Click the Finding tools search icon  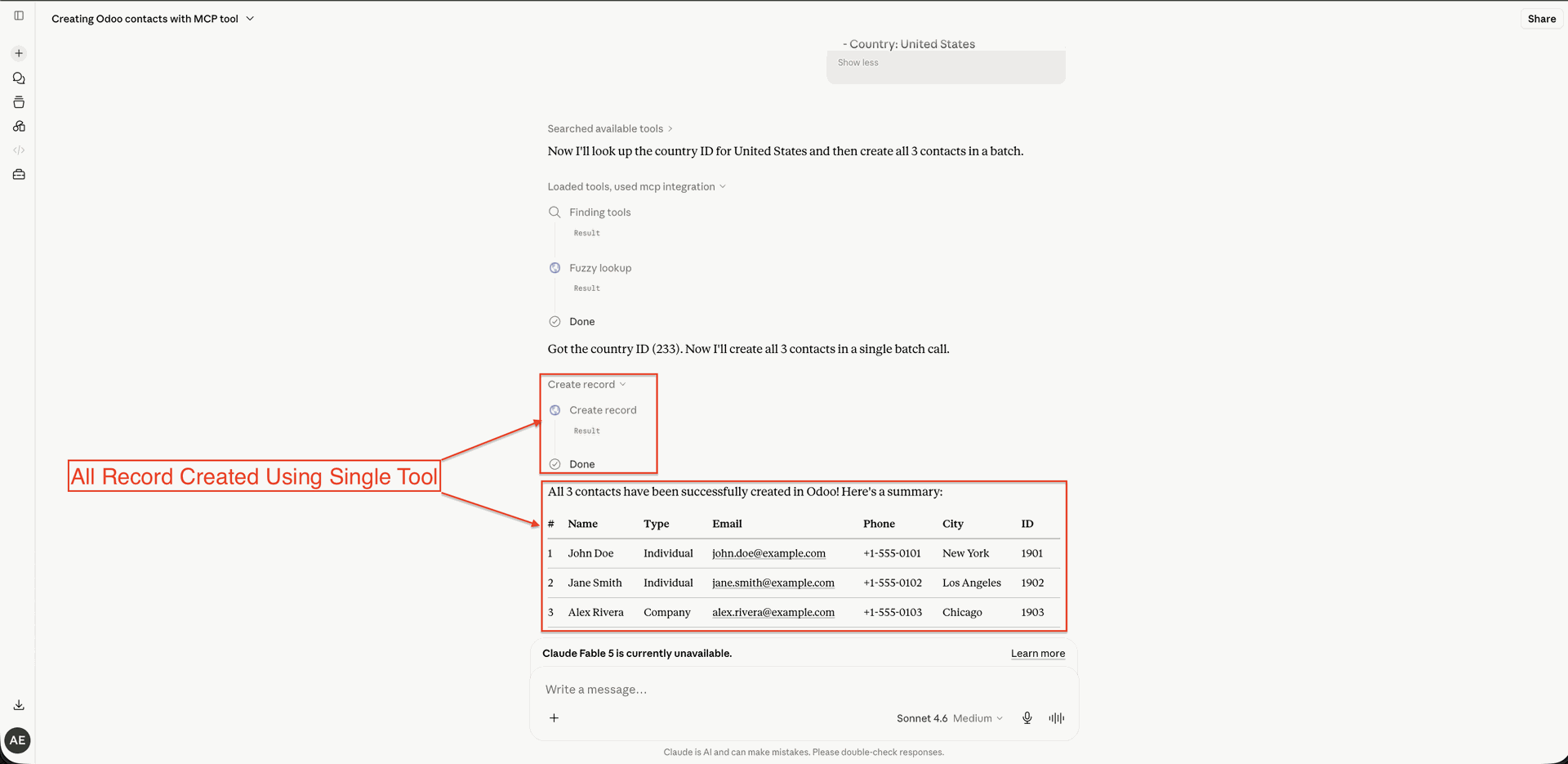555,212
